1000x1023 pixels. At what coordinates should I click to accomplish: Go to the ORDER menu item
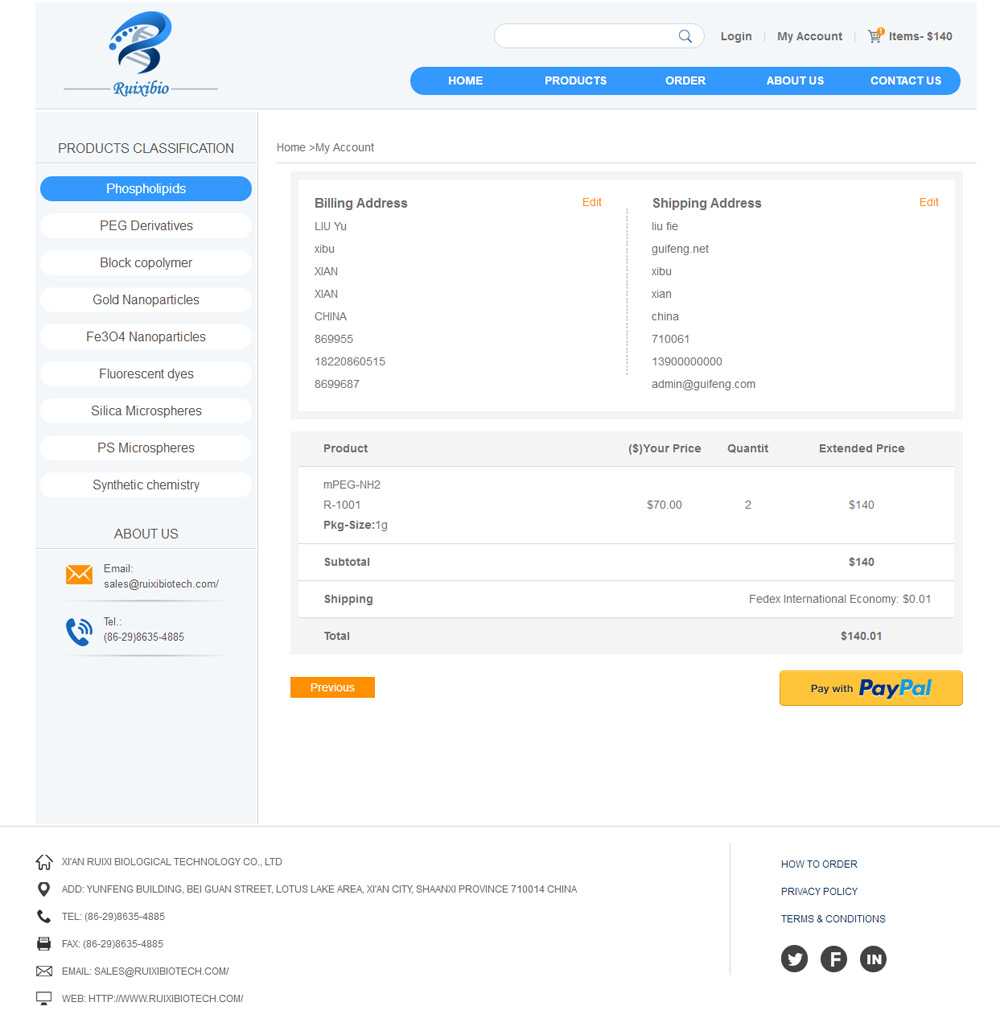point(685,81)
